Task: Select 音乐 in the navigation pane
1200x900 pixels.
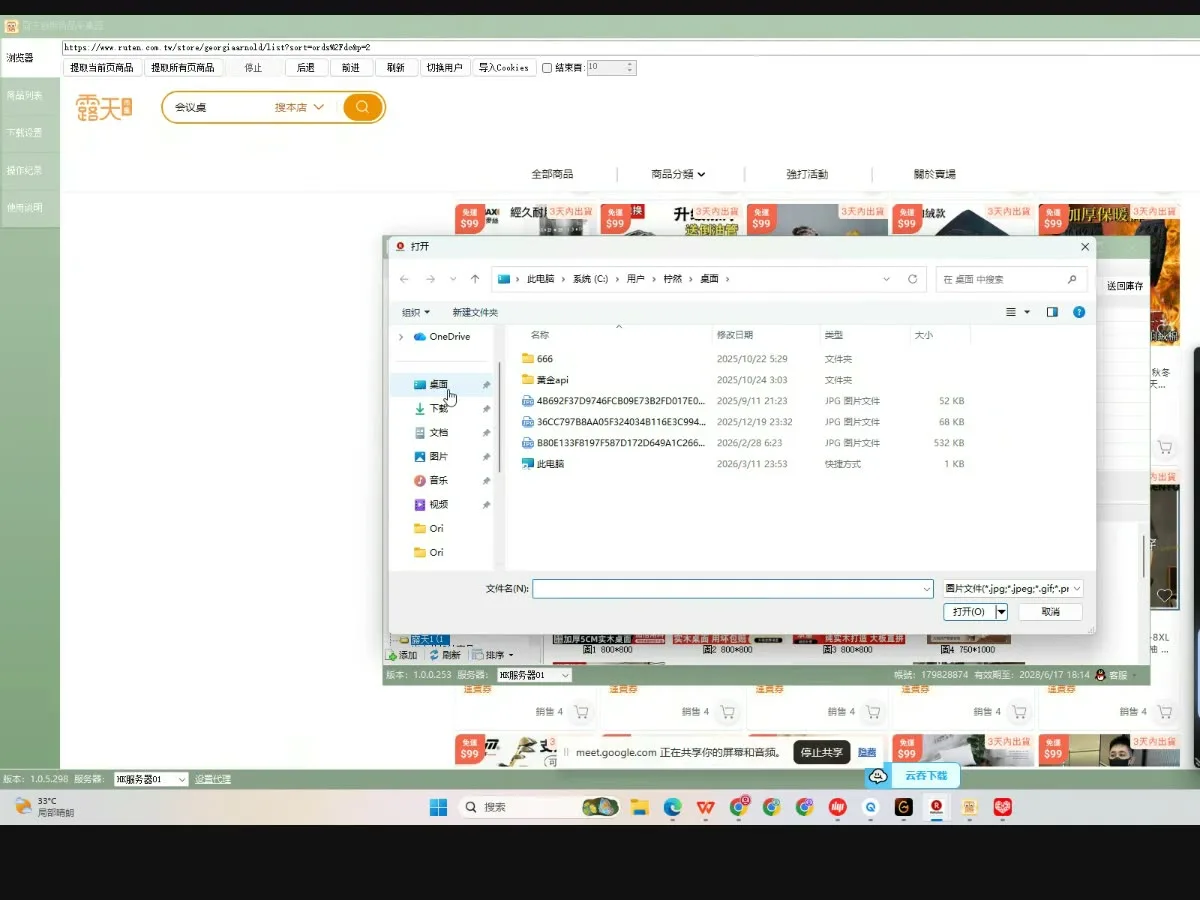Action: (x=431, y=481)
